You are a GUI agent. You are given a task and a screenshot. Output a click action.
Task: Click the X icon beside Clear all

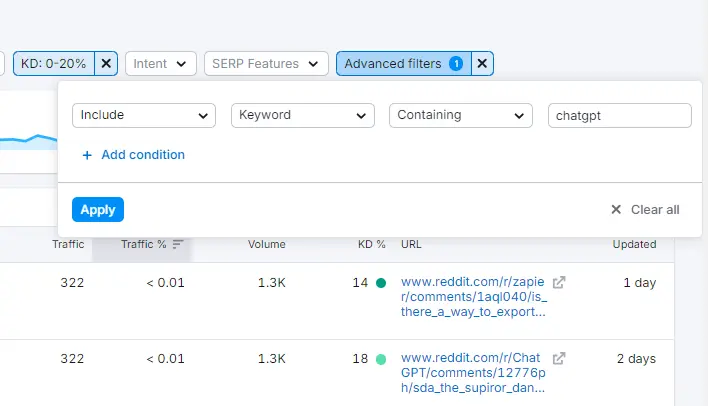(616, 210)
